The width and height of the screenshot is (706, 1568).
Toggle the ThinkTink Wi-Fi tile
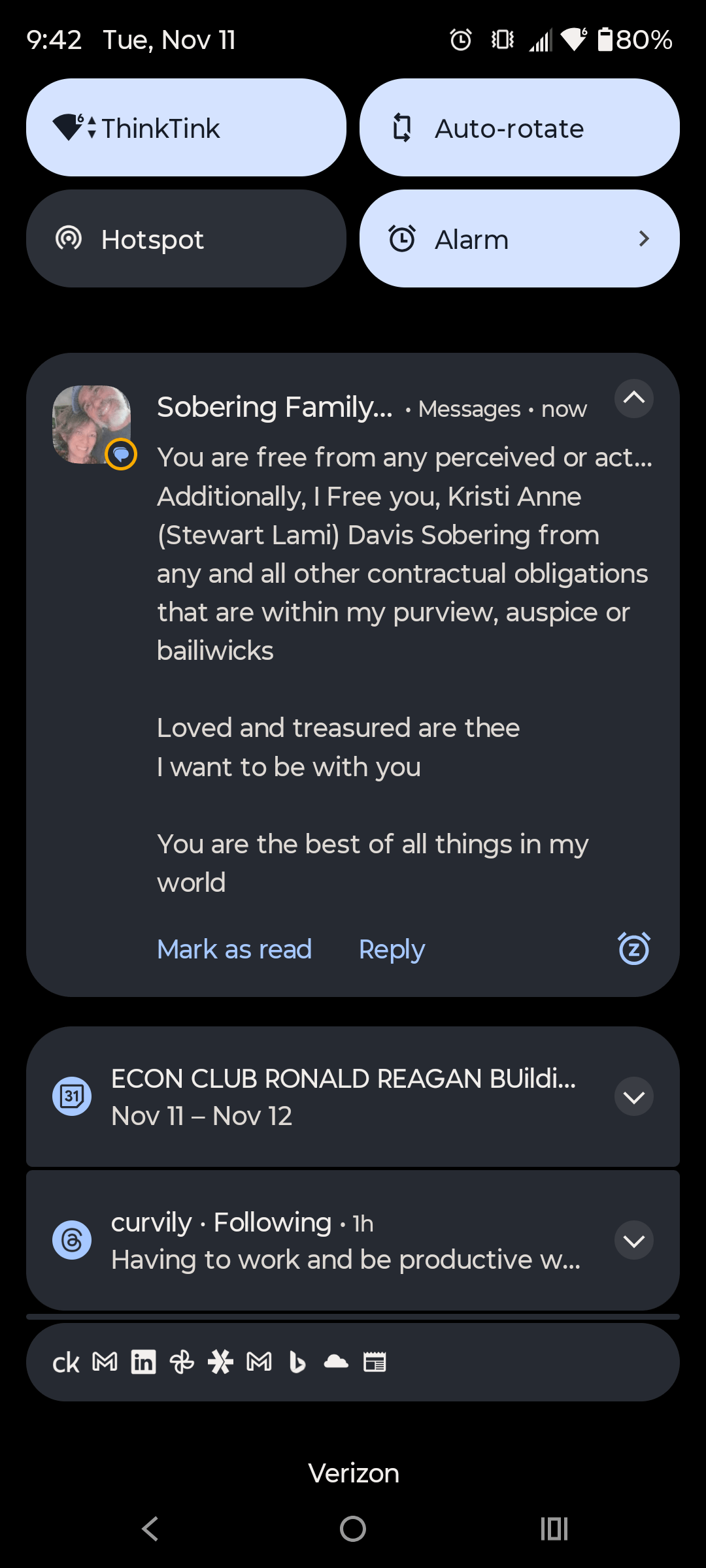186,128
